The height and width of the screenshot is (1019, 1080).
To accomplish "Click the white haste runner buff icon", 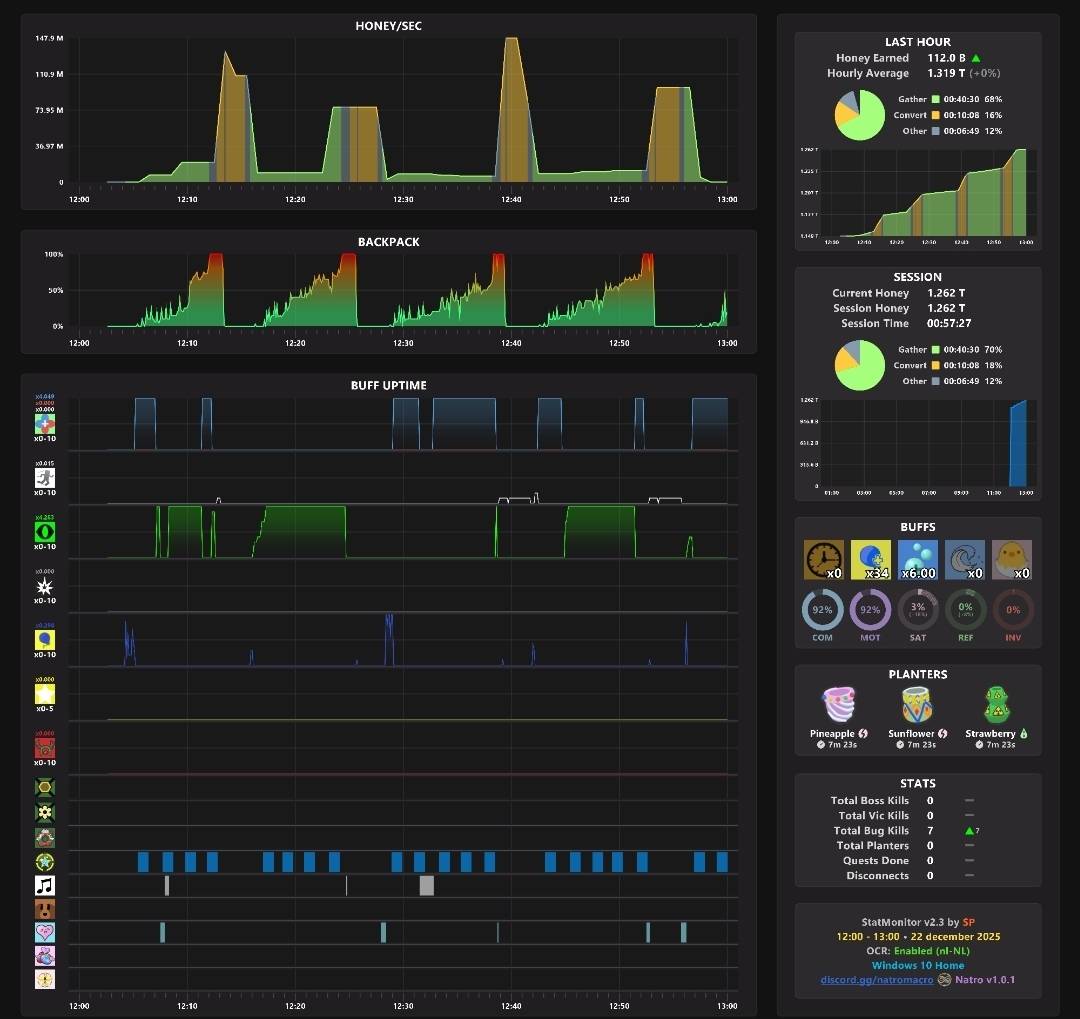I will pyautogui.click(x=45, y=477).
